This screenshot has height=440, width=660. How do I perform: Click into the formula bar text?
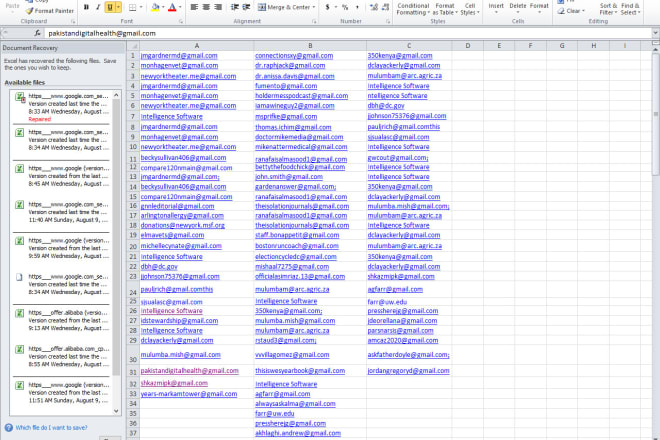pos(348,33)
